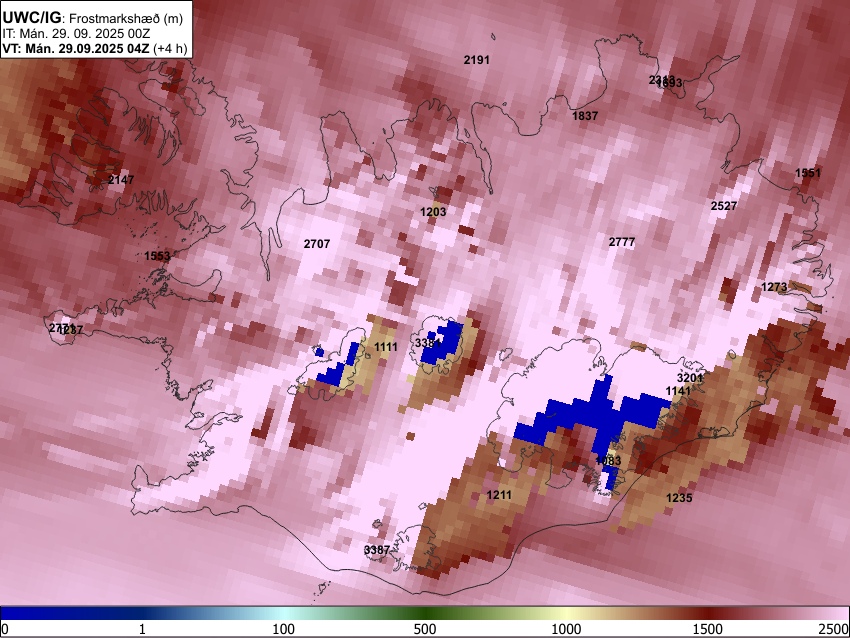
Task: Pick the dark green section of the color scale
Action: [425, 614]
